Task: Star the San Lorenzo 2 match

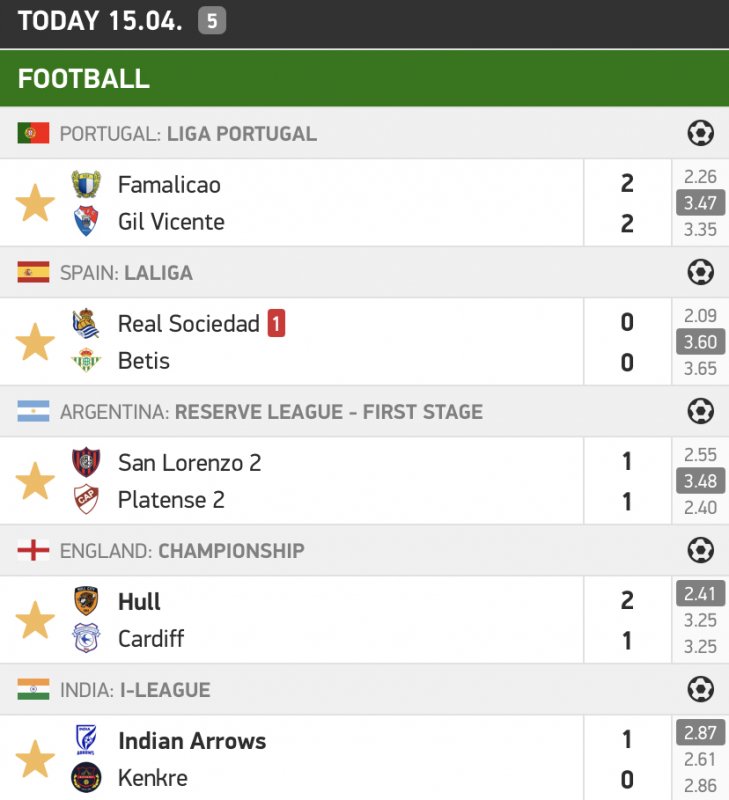Action: 35,481
